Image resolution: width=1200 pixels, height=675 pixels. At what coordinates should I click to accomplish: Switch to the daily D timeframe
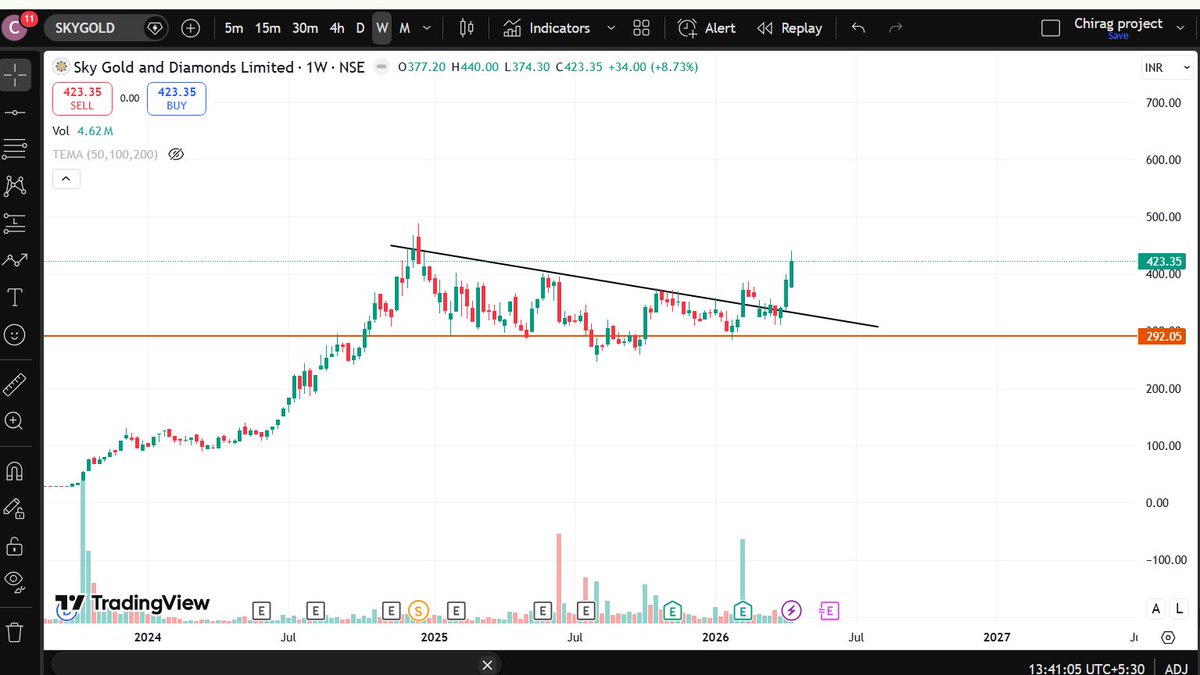[x=360, y=28]
